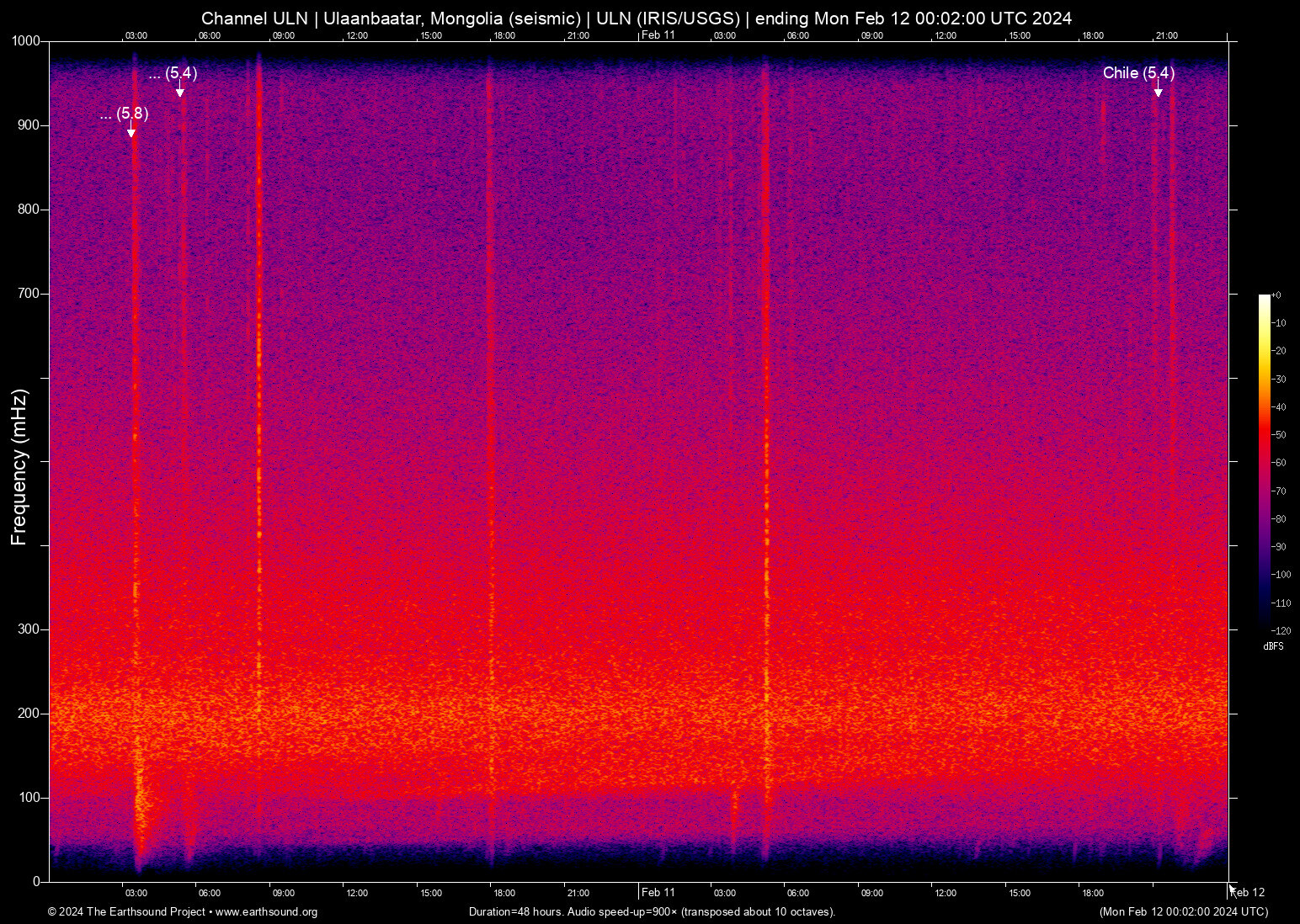Image resolution: width=1300 pixels, height=924 pixels.
Task: Click the dBFS label under the color scale
Action: (x=1274, y=645)
